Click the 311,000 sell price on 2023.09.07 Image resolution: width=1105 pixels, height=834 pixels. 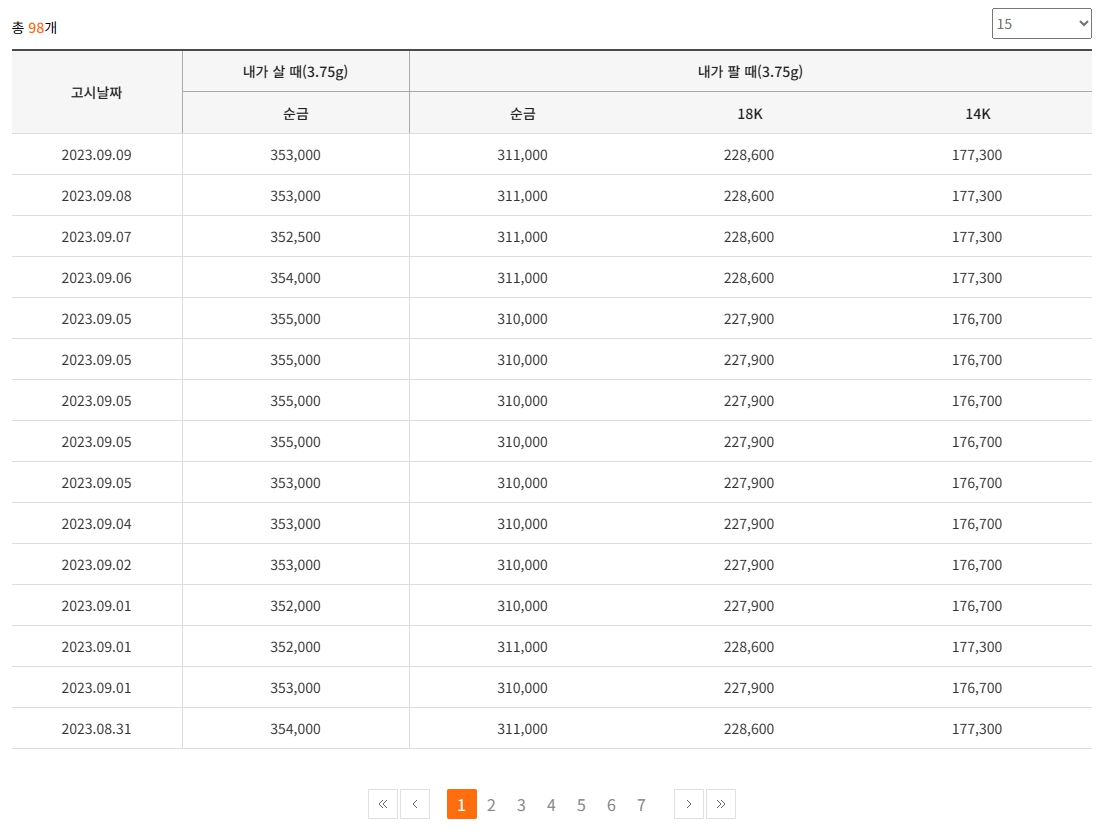click(522, 237)
